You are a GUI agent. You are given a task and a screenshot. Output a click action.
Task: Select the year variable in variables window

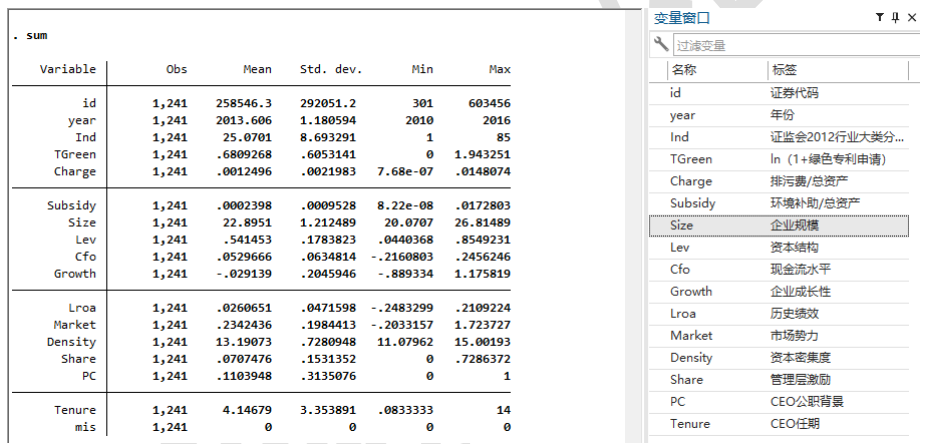pyautogui.click(x=779, y=115)
